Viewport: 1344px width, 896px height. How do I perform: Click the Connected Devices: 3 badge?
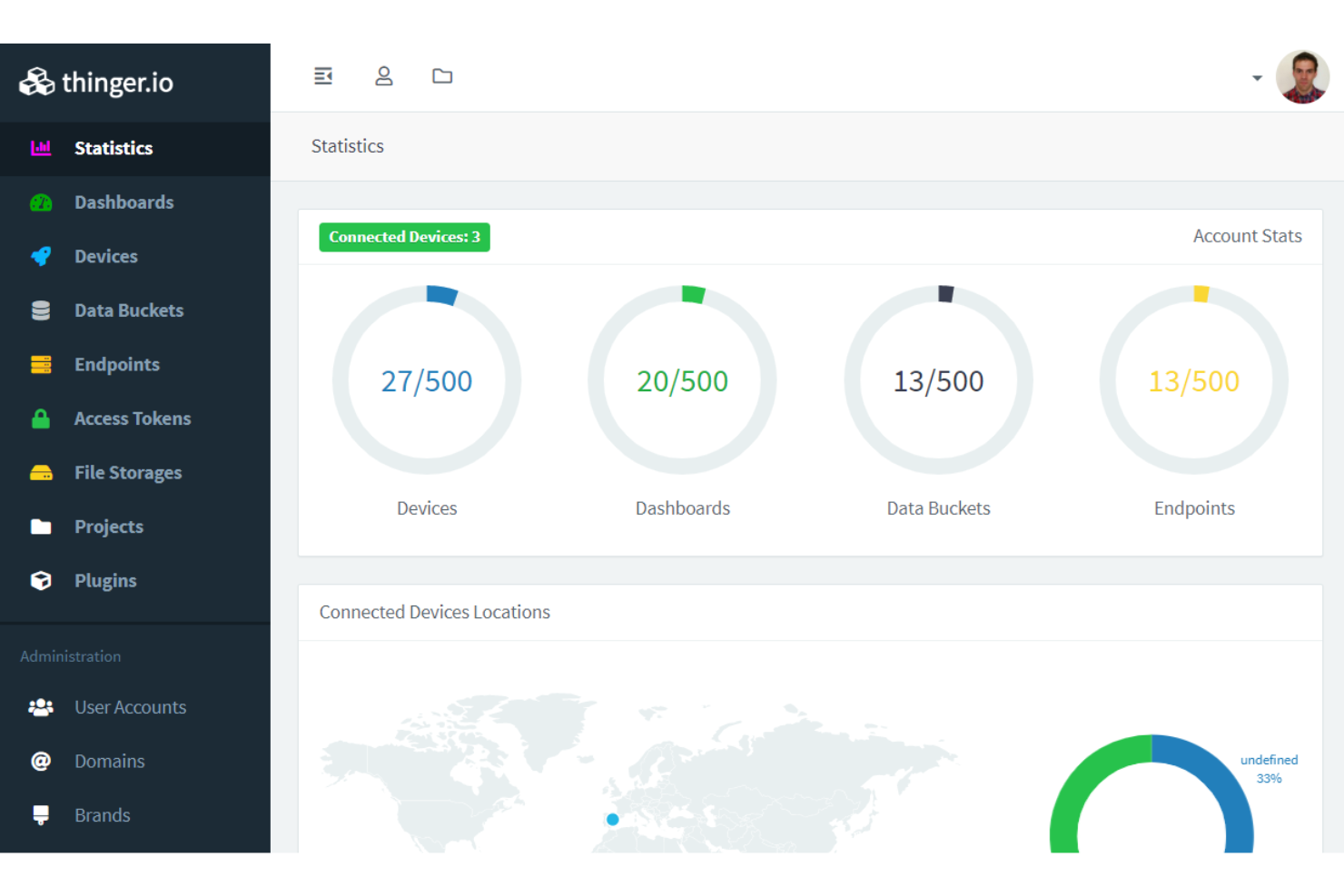coord(404,237)
